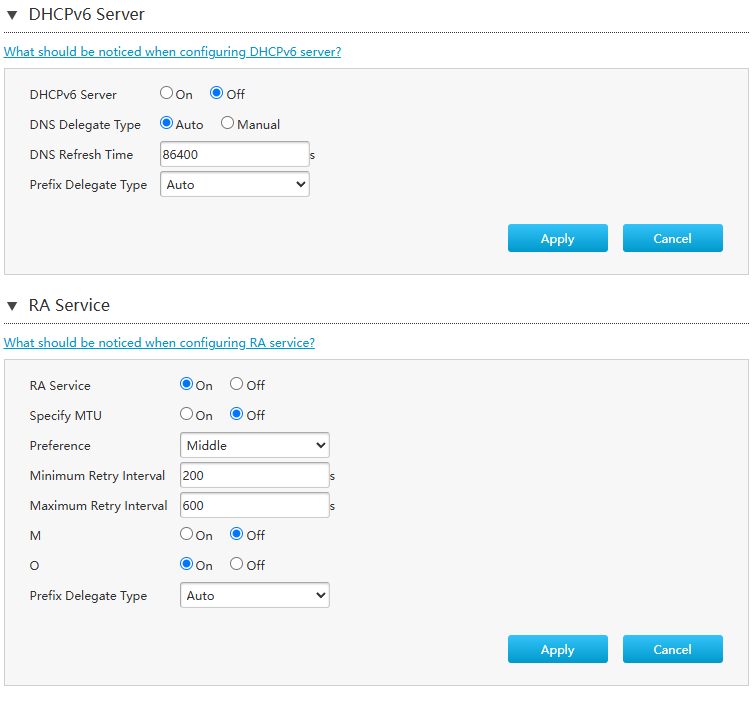The image size is (755, 701).
Task: Open DHCPv6 server configuration help link
Action: point(172,52)
